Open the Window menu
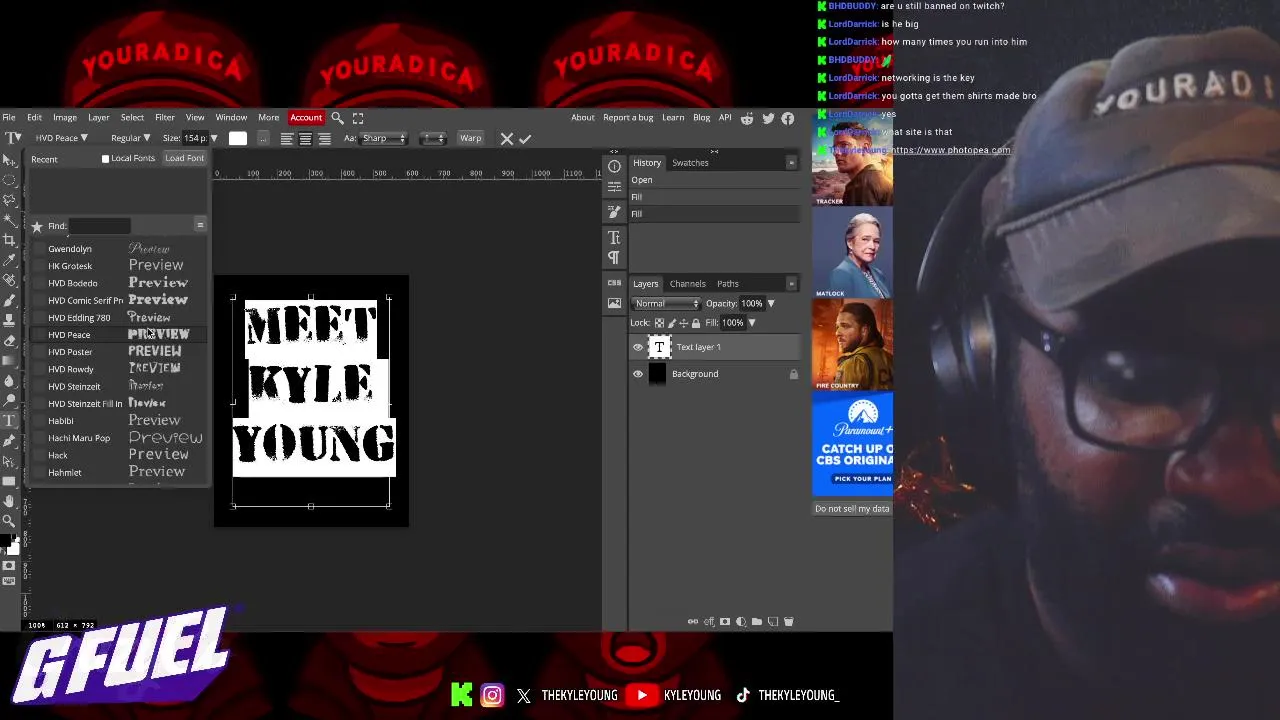 click(x=231, y=118)
